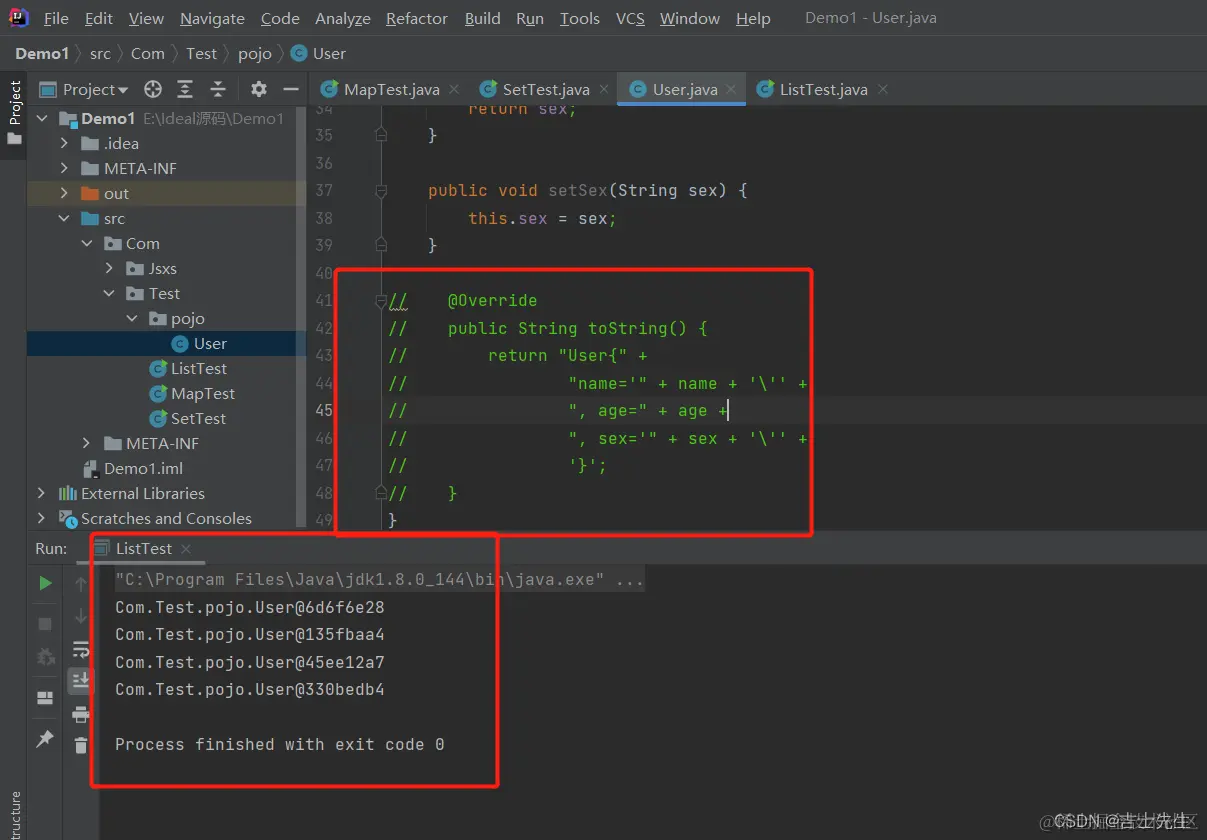
Task: Click the locate-in-project crosshair icon
Action: point(153,89)
